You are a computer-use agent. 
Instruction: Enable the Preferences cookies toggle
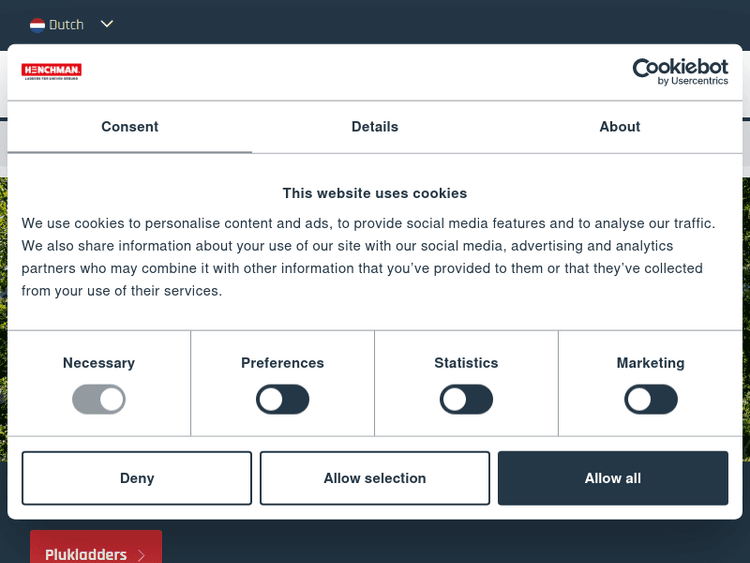click(x=283, y=400)
